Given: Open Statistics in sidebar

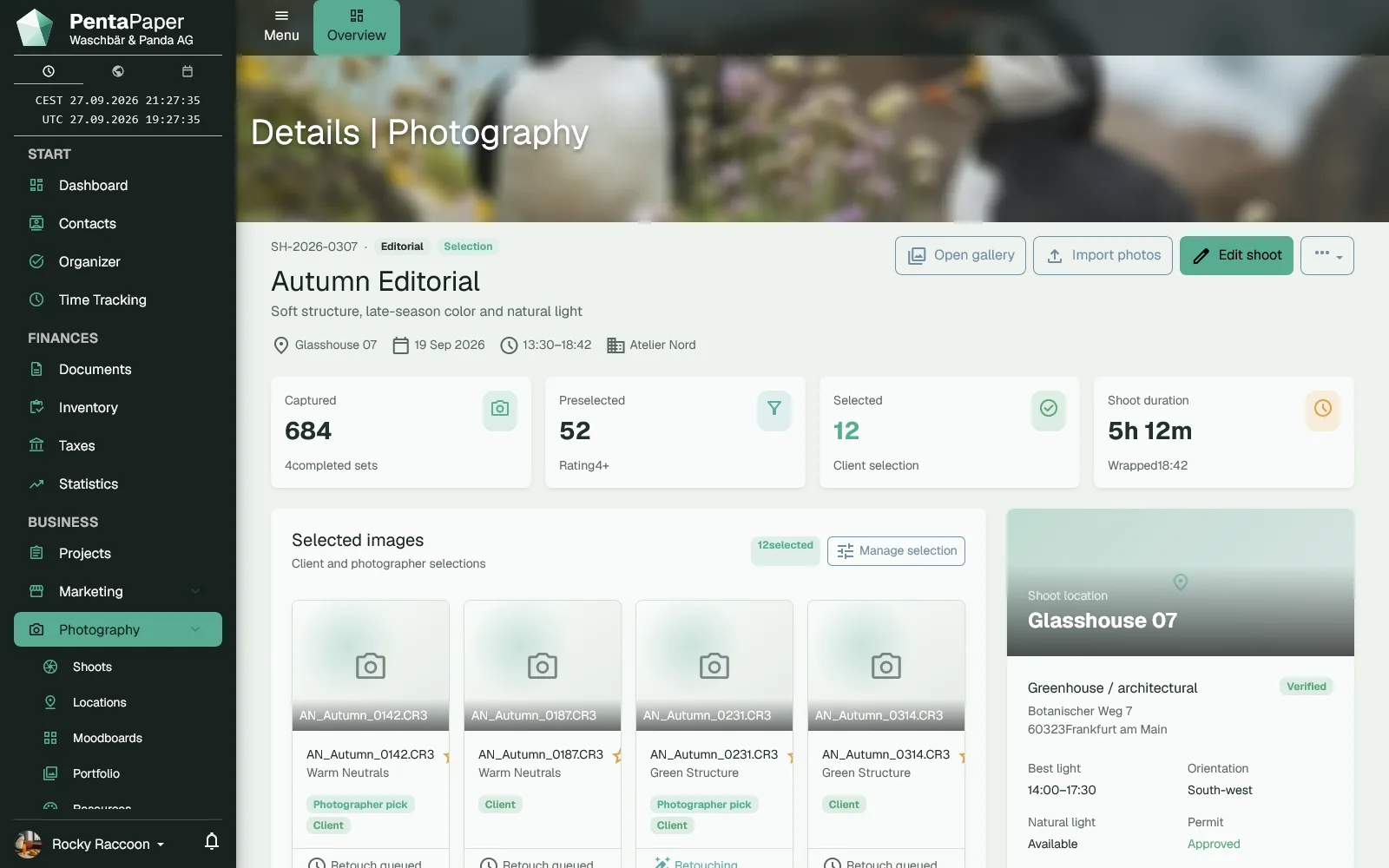Looking at the screenshot, I should click(x=118, y=483).
